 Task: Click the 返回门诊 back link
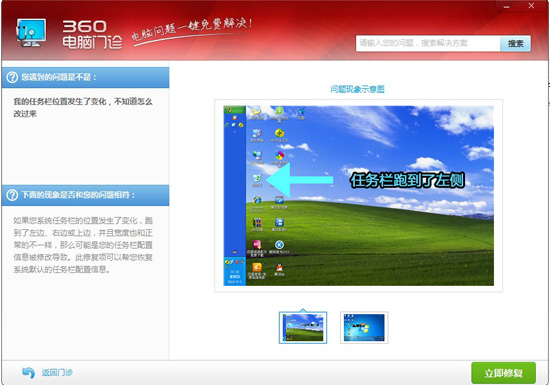(57, 372)
